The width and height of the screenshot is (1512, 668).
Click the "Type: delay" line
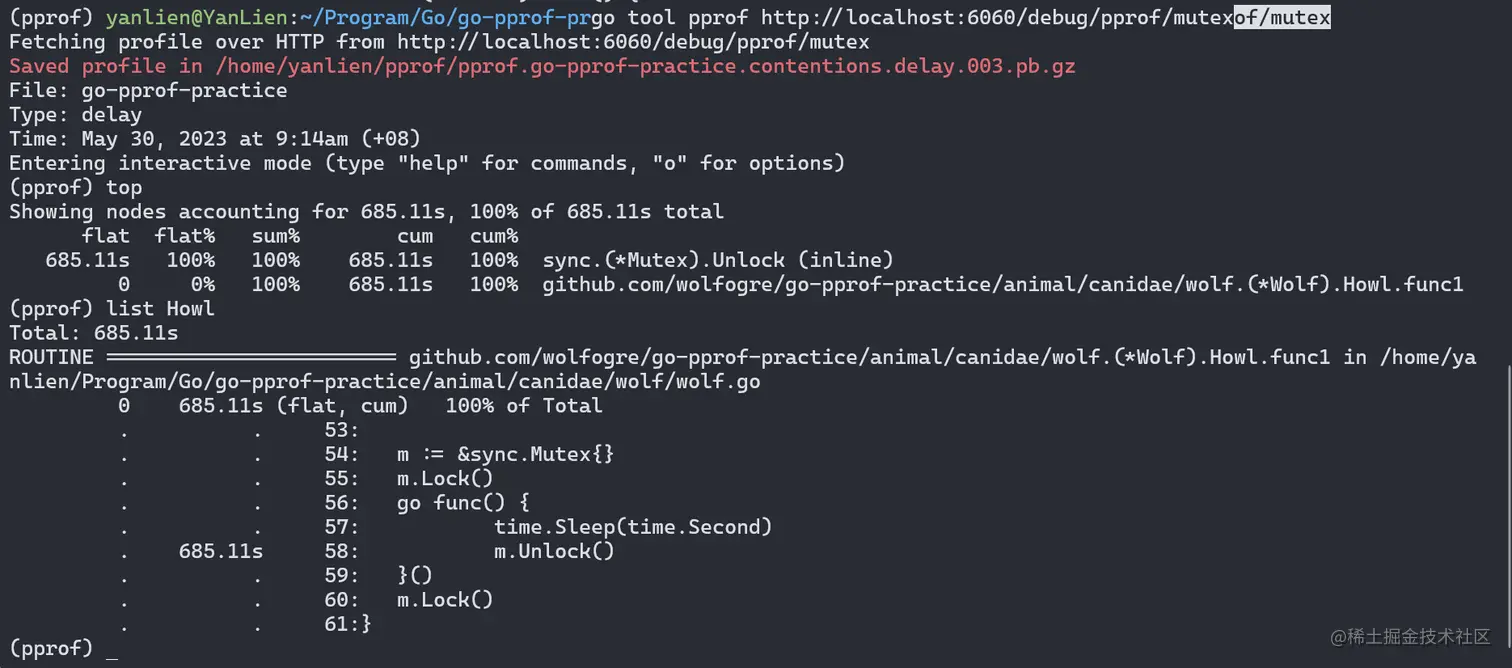[x=75, y=114]
